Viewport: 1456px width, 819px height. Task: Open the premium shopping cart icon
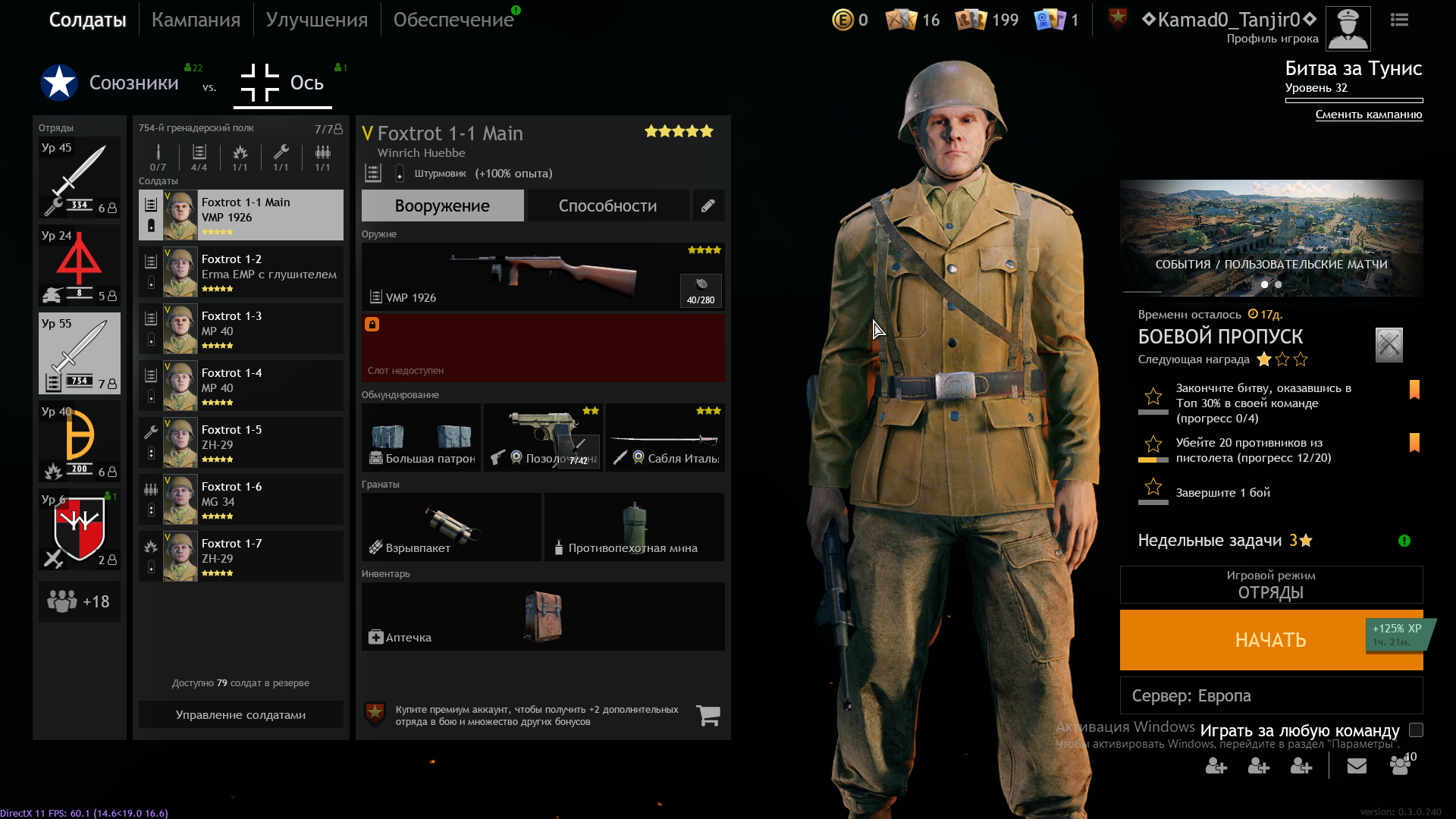pos(708,715)
